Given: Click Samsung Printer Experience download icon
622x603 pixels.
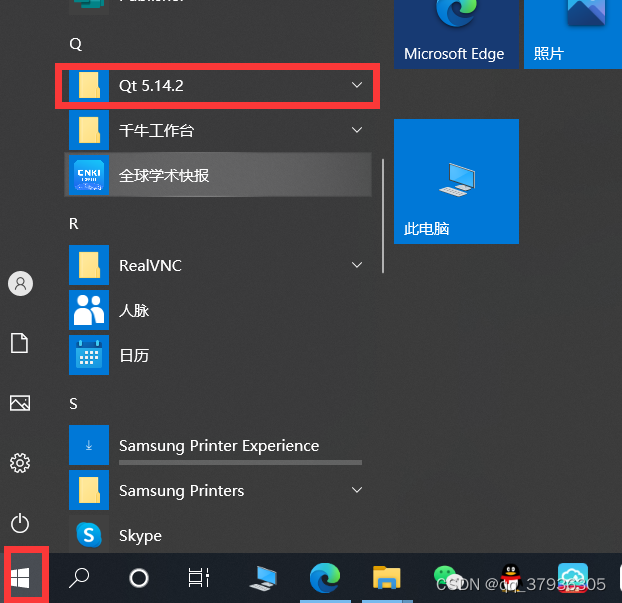Looking at the screenshot, I should pyautogui.click(x=89, y=445).
